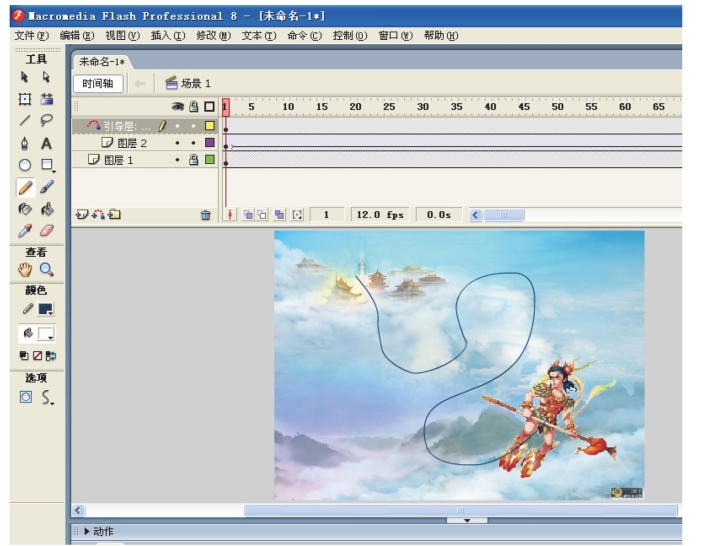The image size is (721, 546).
Task: Click the Add Motion Guide icon
Action: 98,214
